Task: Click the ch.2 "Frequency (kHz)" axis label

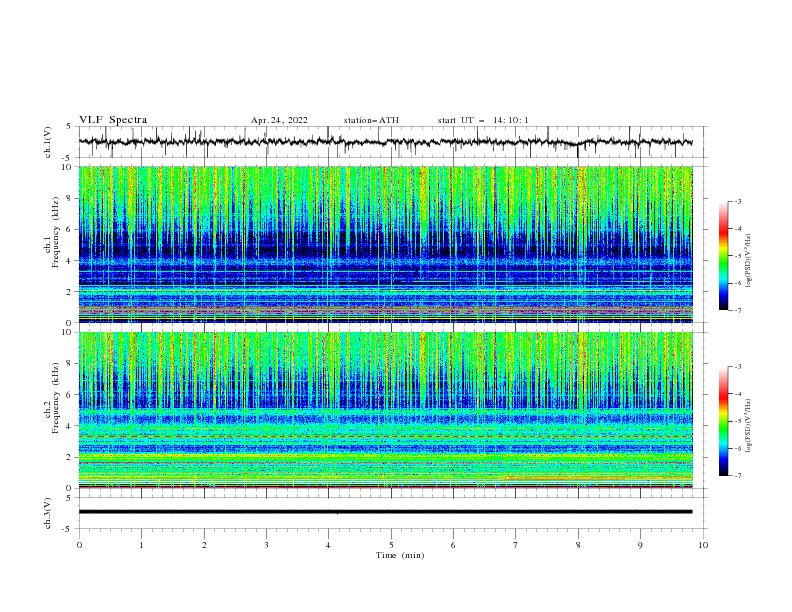Action: click(55, 398)
